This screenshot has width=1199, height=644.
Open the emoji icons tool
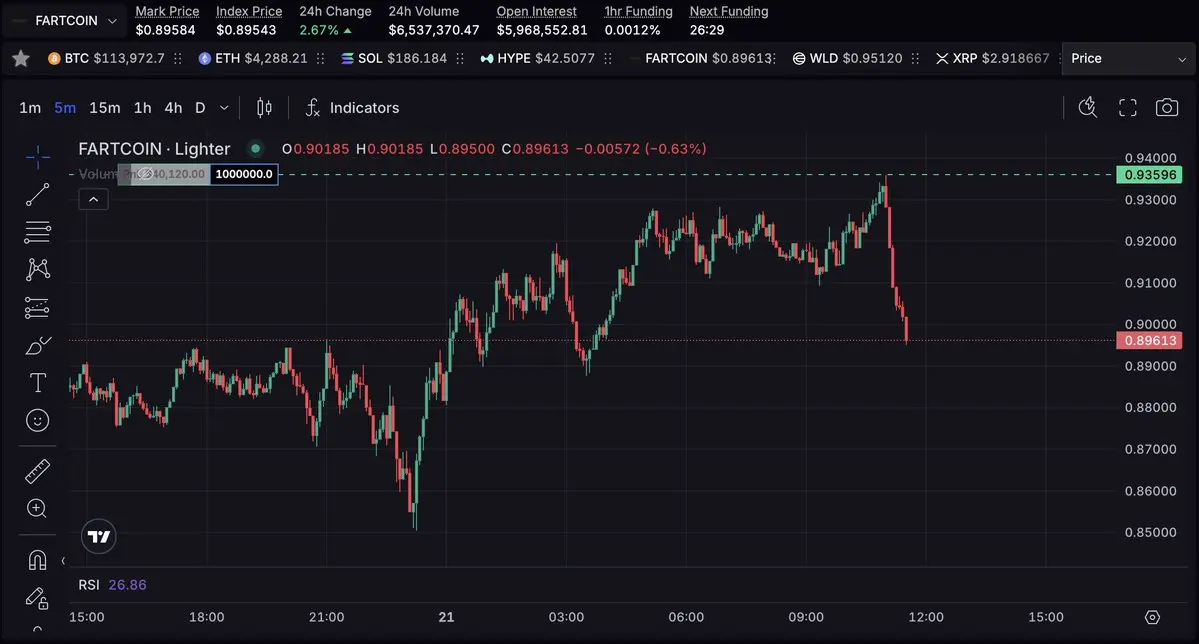[x=37, y=420]
